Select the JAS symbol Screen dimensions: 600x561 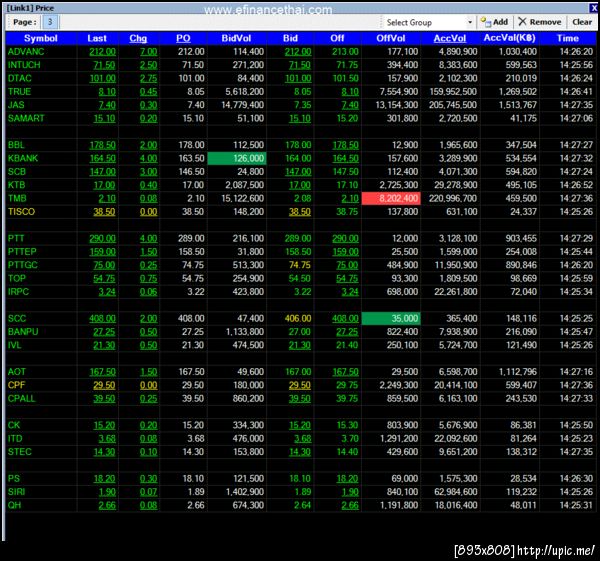[16, 105]
